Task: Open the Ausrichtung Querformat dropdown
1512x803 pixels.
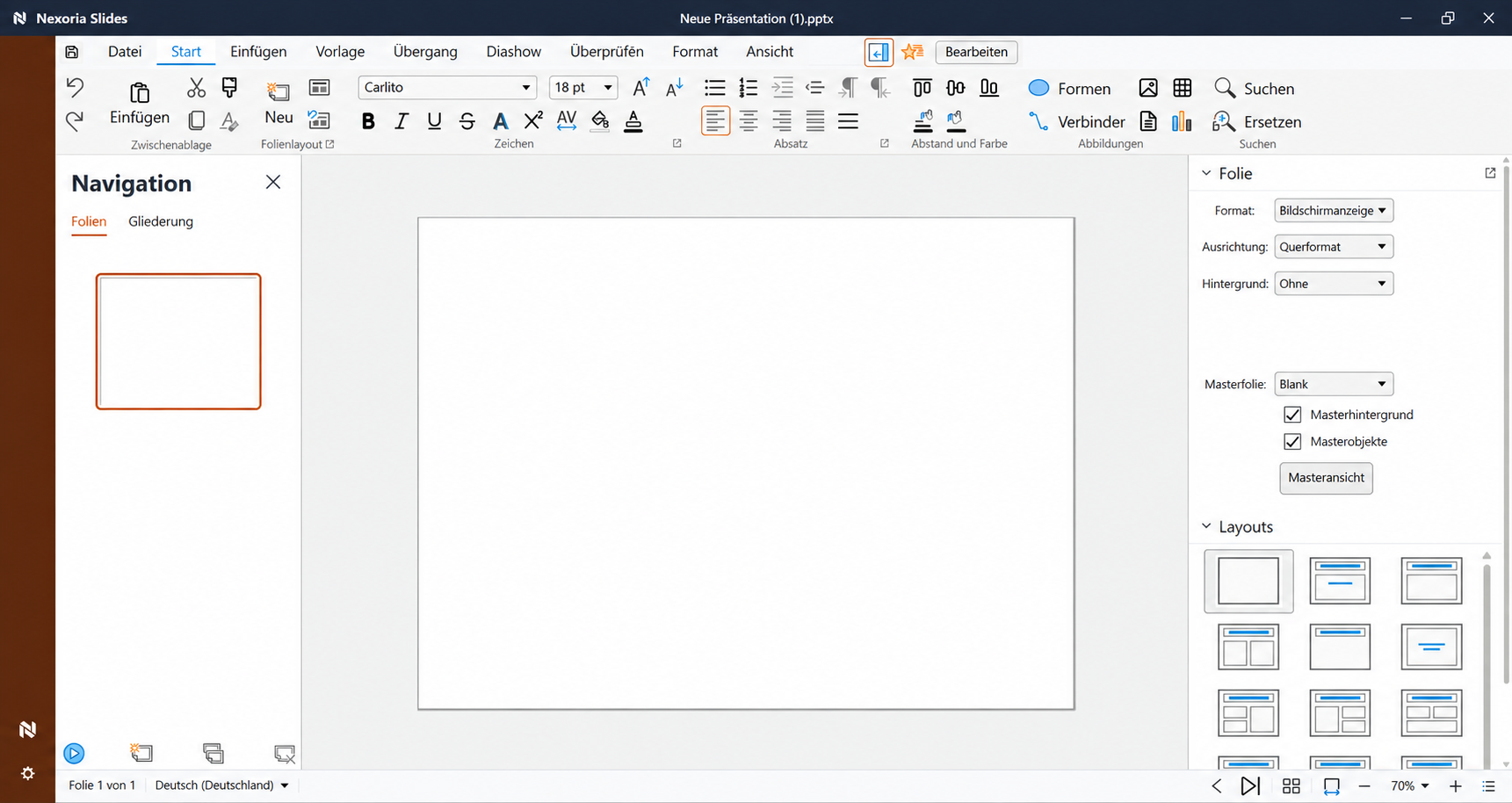Action: pos(1334,247)
